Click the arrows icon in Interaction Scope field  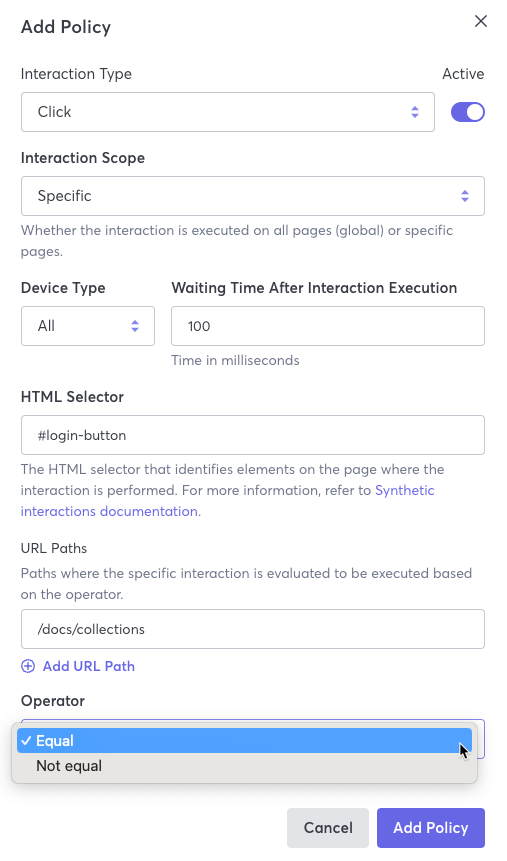[x=465, y=196]
